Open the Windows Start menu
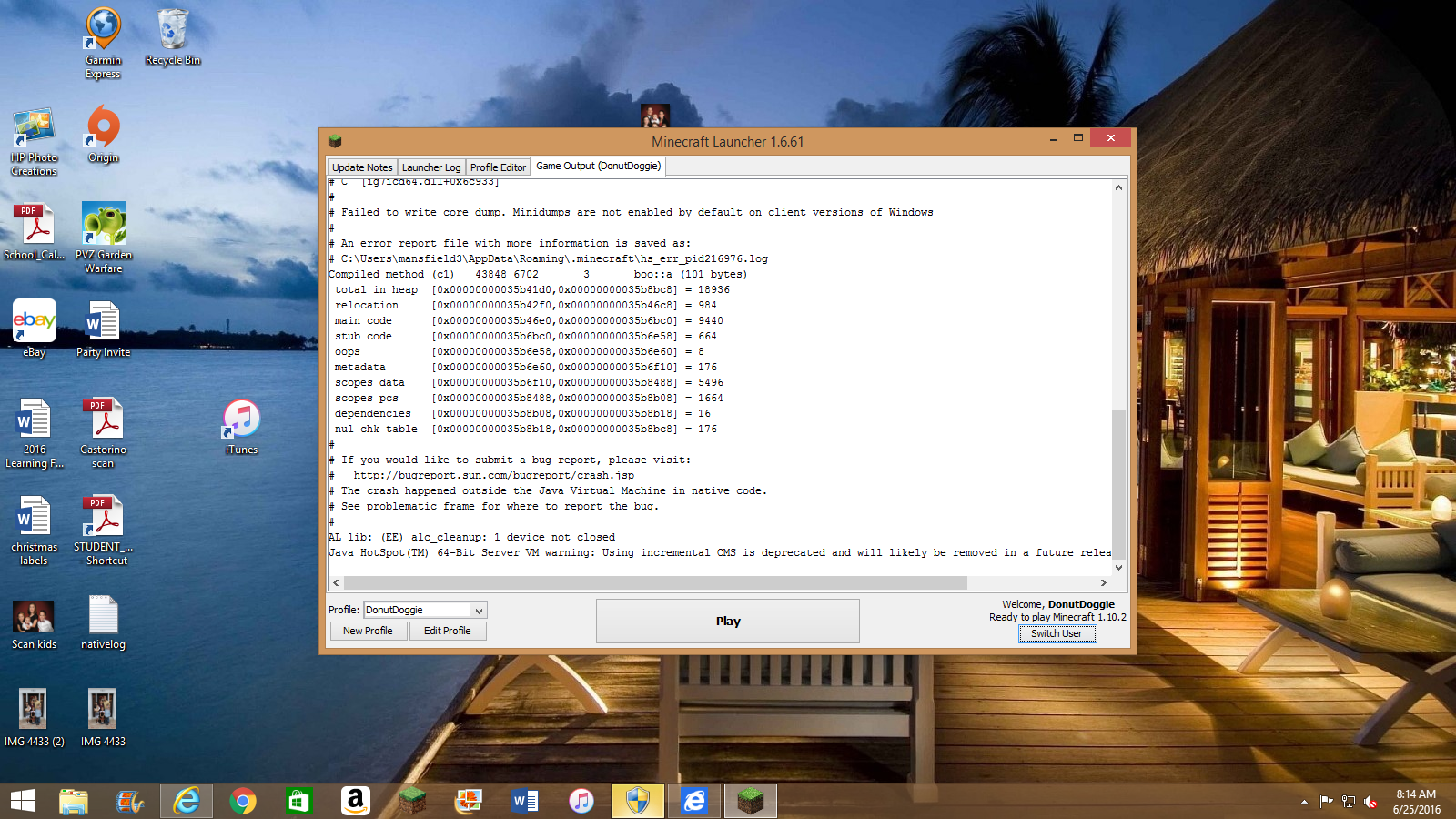Viewport: 1456px width, 819px height. [x=23, y=801]
